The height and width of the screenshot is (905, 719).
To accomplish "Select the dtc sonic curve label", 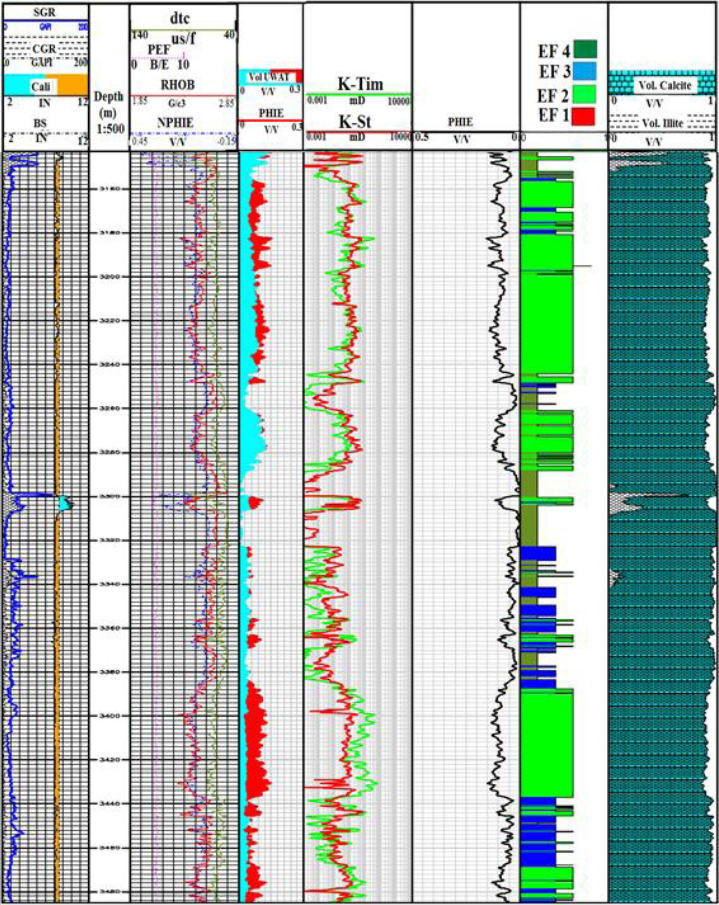I will pos(181,18).
